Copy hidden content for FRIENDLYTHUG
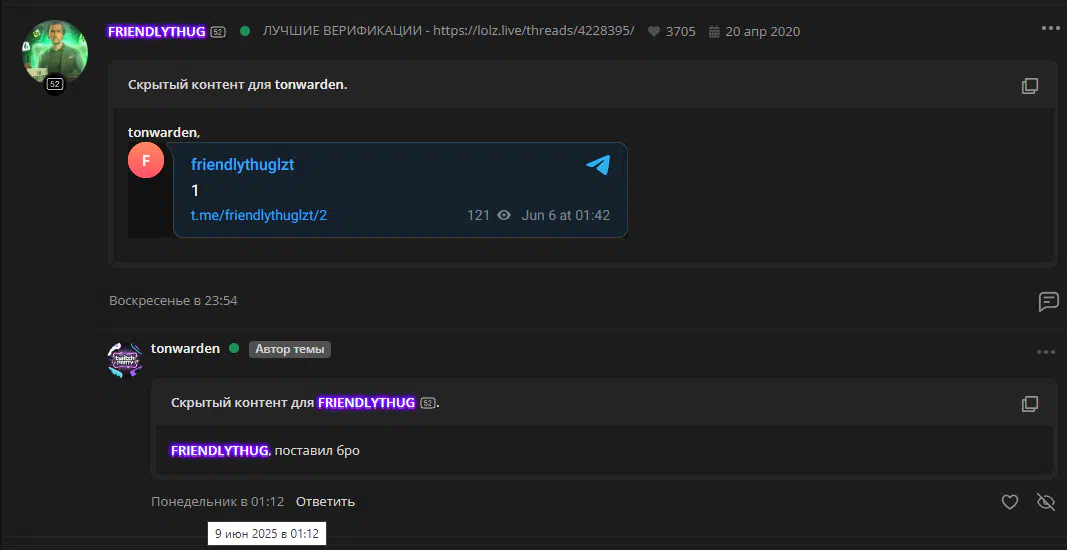 point(1030,404)
